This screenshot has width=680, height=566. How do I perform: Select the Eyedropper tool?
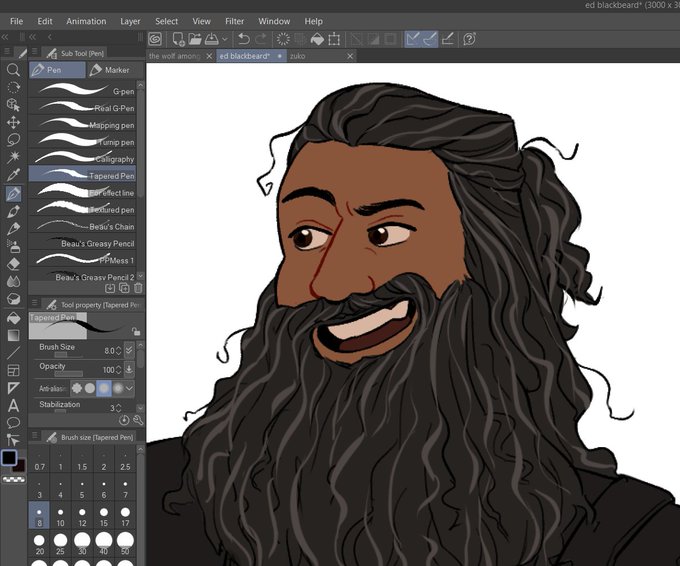13,175
